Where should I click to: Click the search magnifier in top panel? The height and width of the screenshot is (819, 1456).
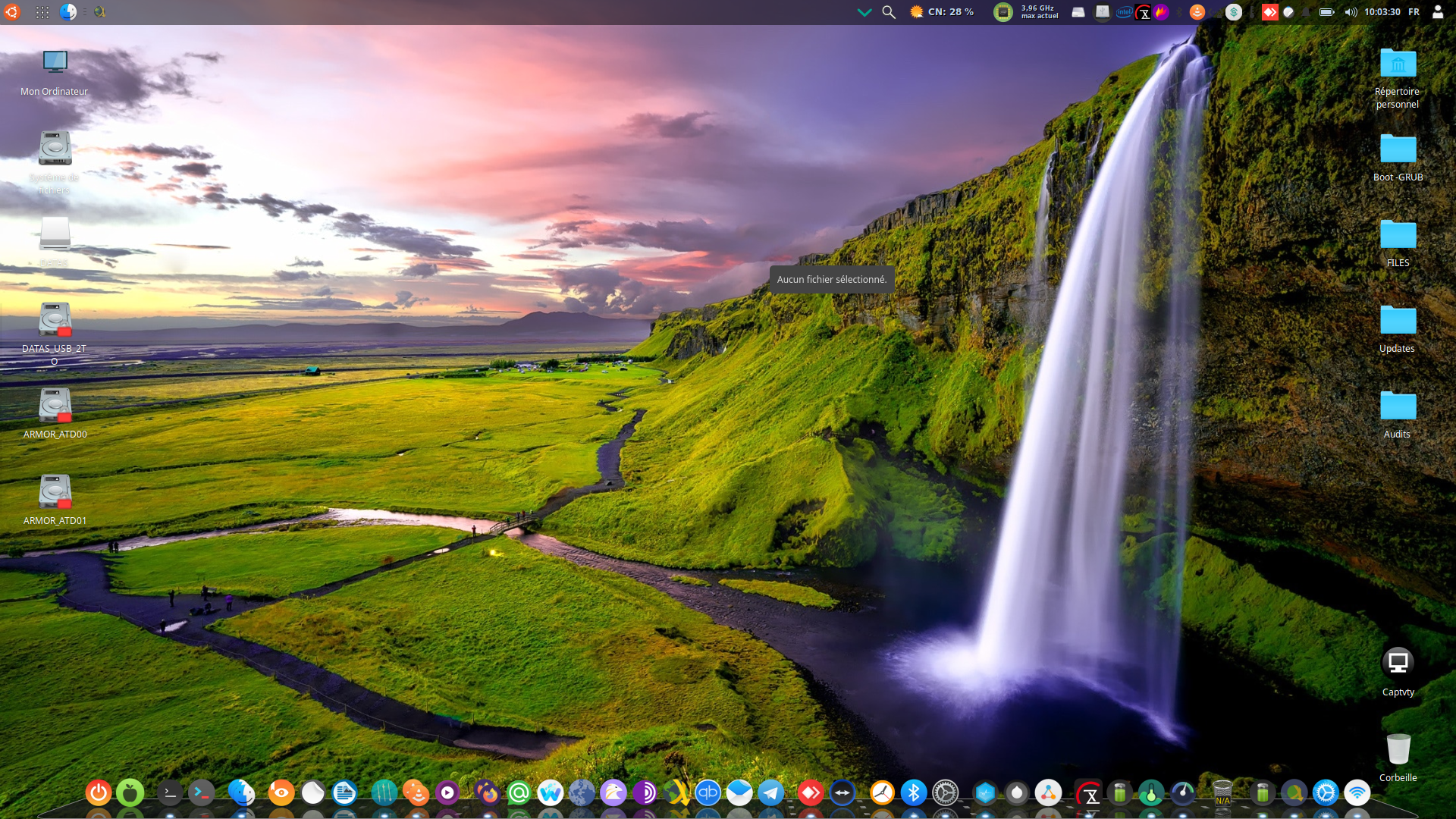(x=889, y=12)
